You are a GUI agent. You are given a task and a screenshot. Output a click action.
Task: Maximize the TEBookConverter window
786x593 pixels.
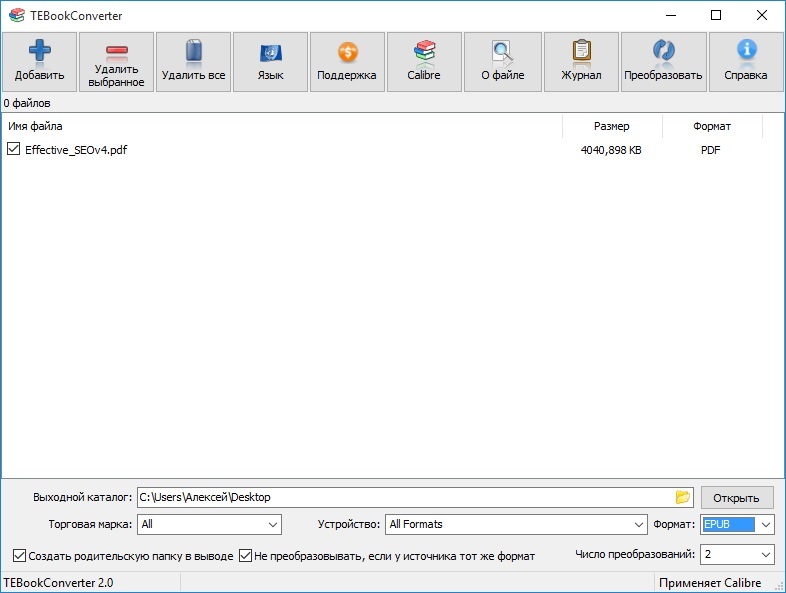[x=716, y=16]
